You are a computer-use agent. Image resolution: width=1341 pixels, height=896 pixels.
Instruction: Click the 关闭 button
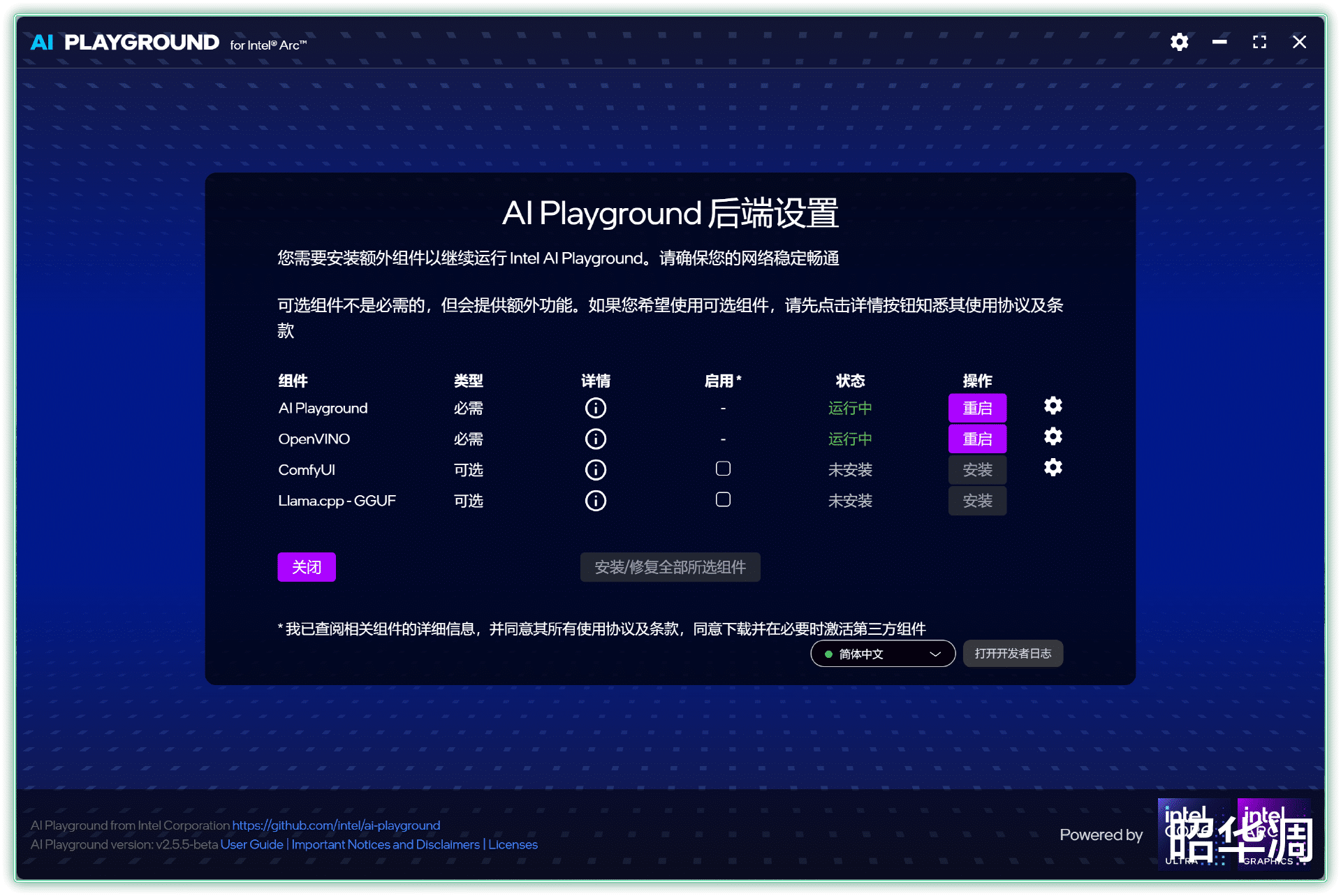[x=306, y=566]
